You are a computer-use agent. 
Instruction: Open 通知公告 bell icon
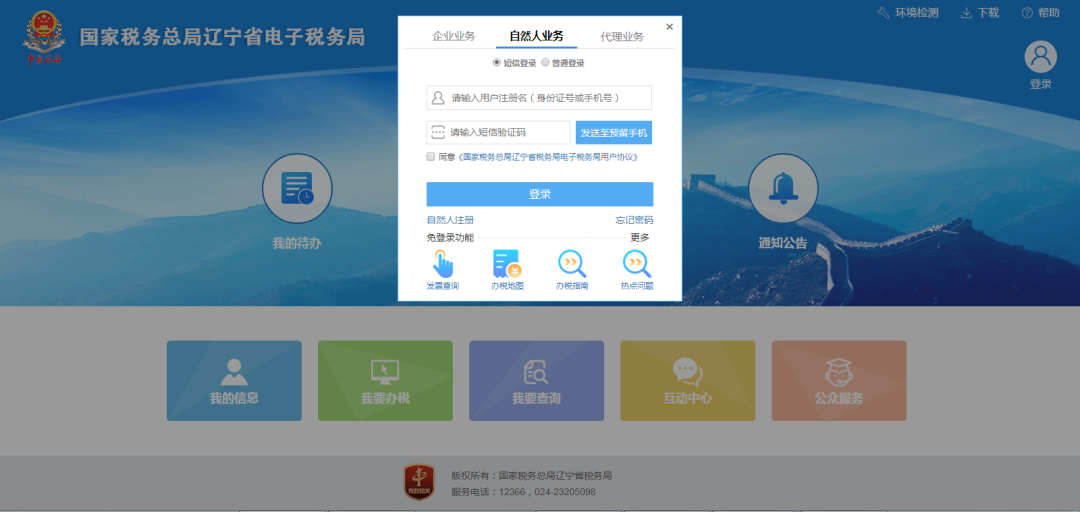point(783,188)
